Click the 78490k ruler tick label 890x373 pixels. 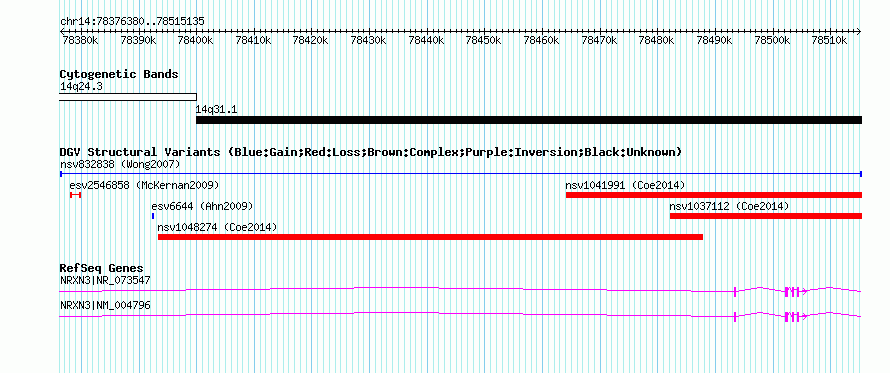[x=715, y=40]
